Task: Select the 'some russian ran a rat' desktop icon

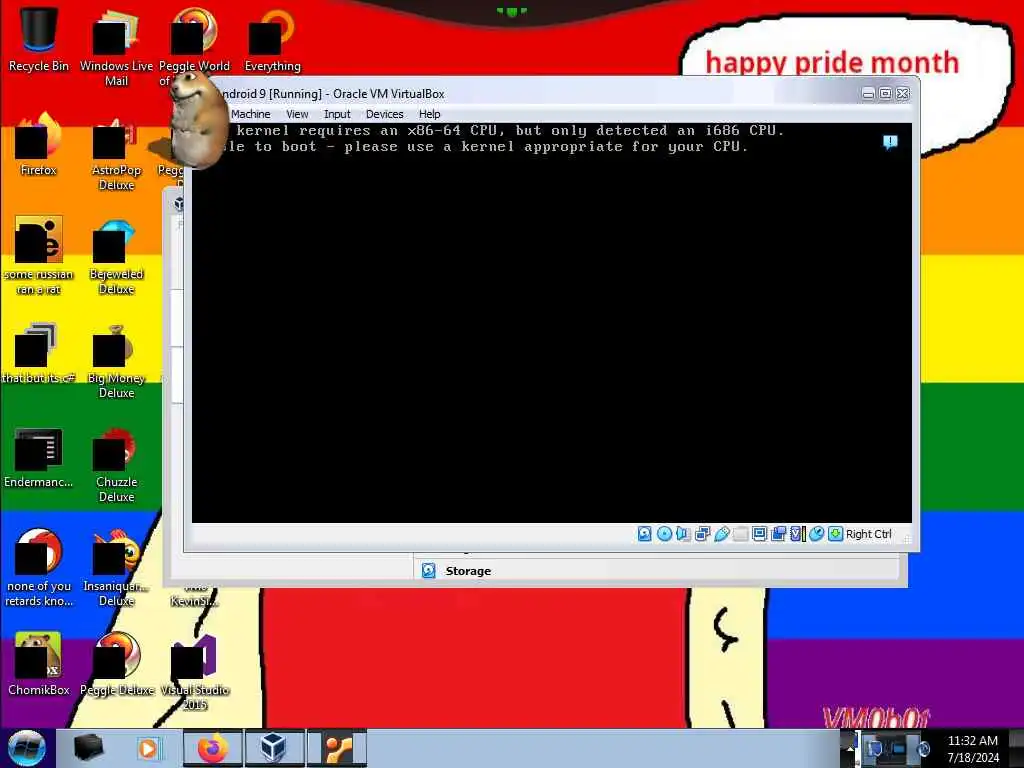Action: click(39, 256)
